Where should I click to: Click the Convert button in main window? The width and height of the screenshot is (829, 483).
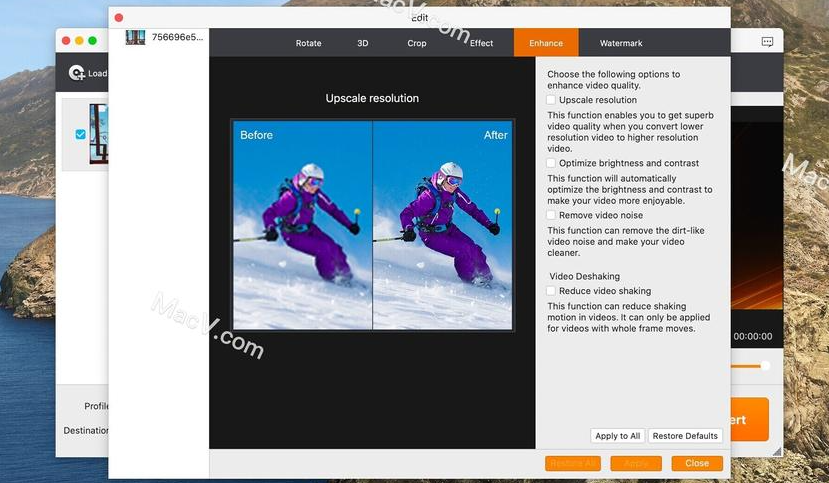tap(750, 420)
